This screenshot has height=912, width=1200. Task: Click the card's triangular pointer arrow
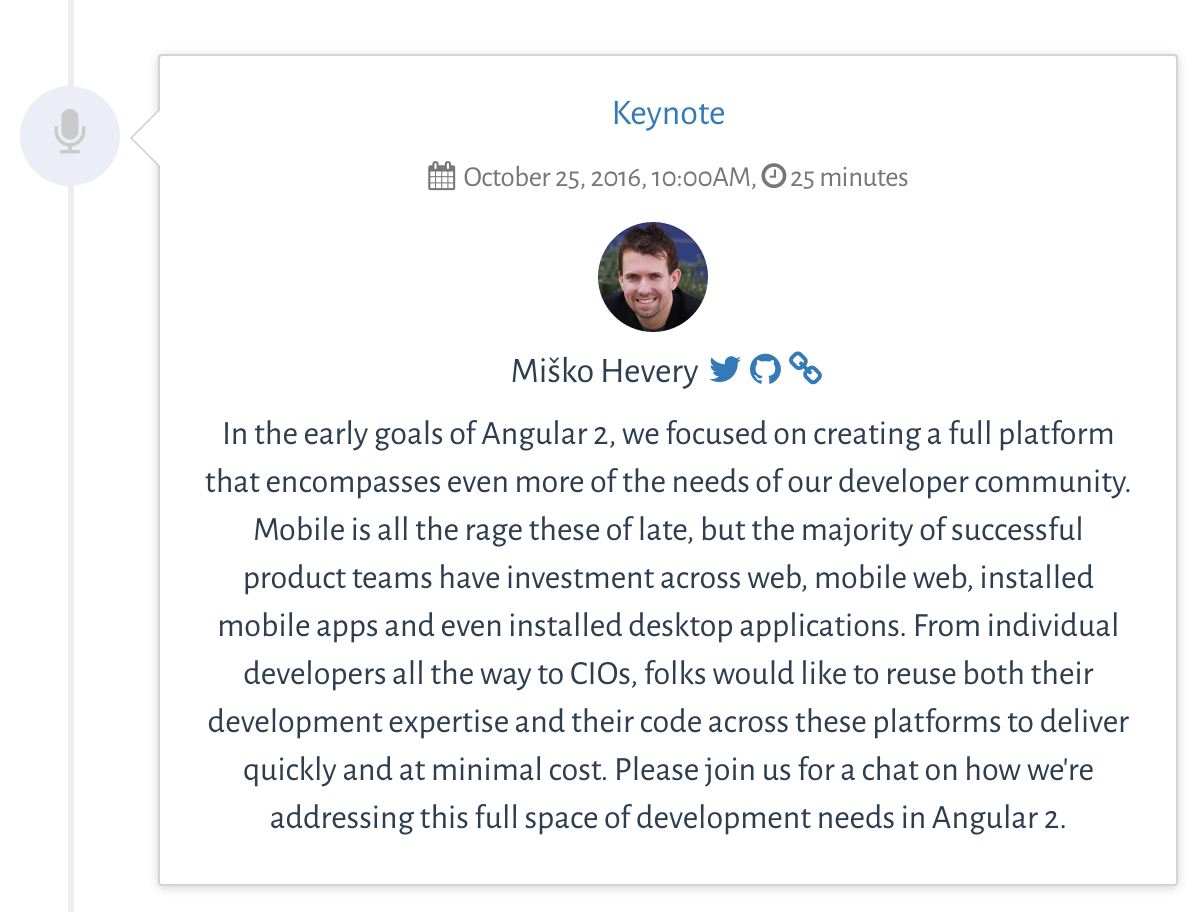tap(146, 137)
